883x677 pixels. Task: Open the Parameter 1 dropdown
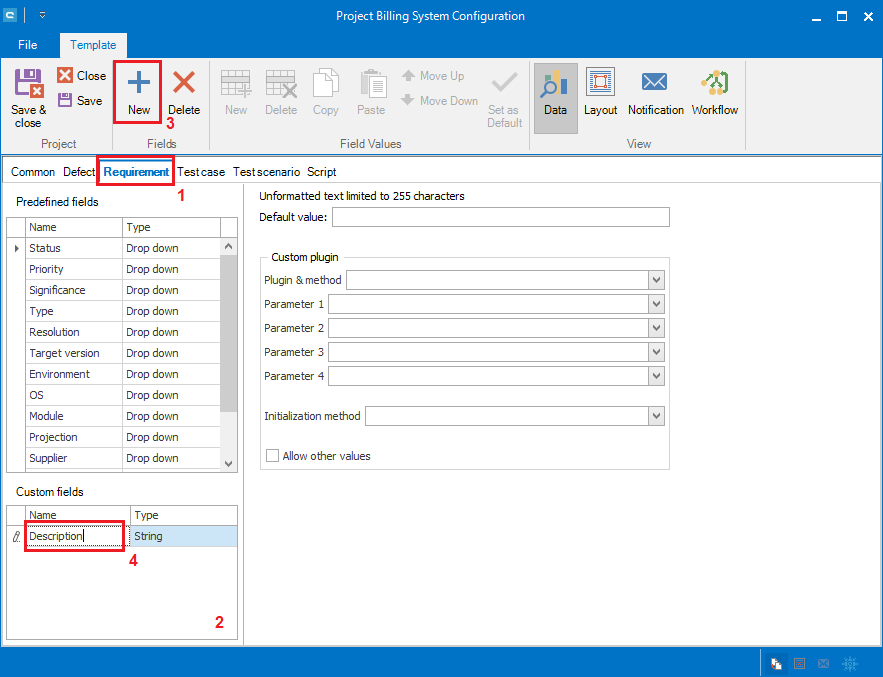(656, 304)
